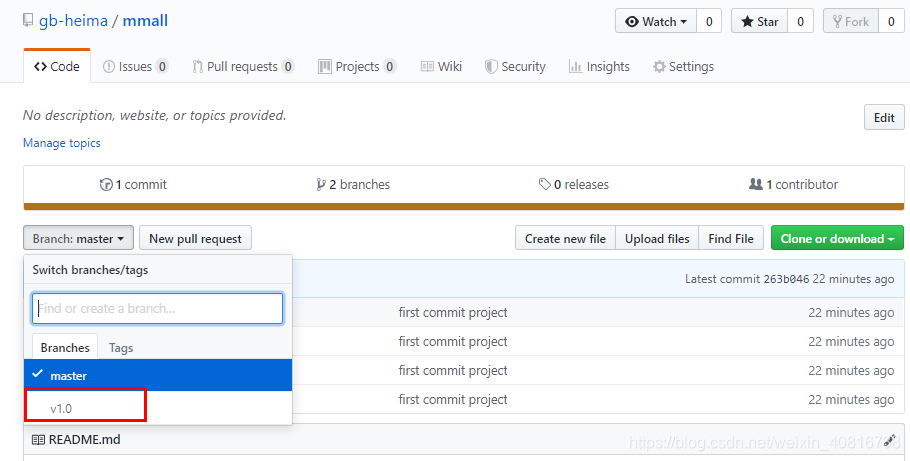Click the Manage topics link
This screenshot has width=910, height=461.
pos(62,143)
